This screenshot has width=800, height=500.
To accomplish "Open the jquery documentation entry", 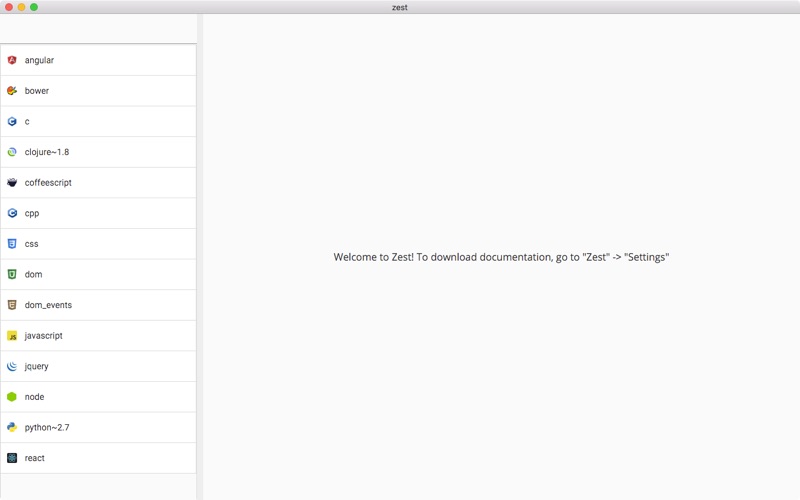I will [98, 366].
